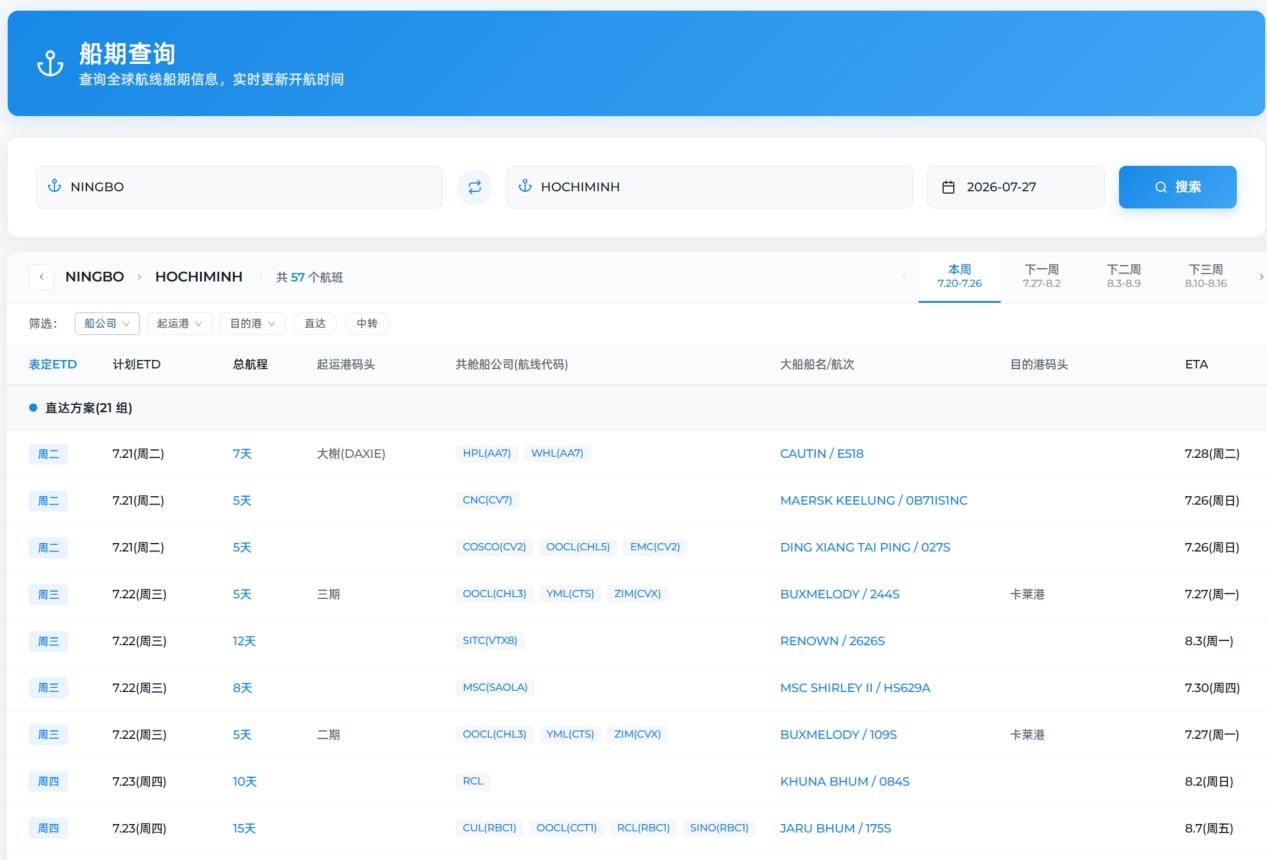The height and width of the screenshot is (860, 1267).
Task: Toggle the 直达 filter chip
Action: click(x=315, y=324)
